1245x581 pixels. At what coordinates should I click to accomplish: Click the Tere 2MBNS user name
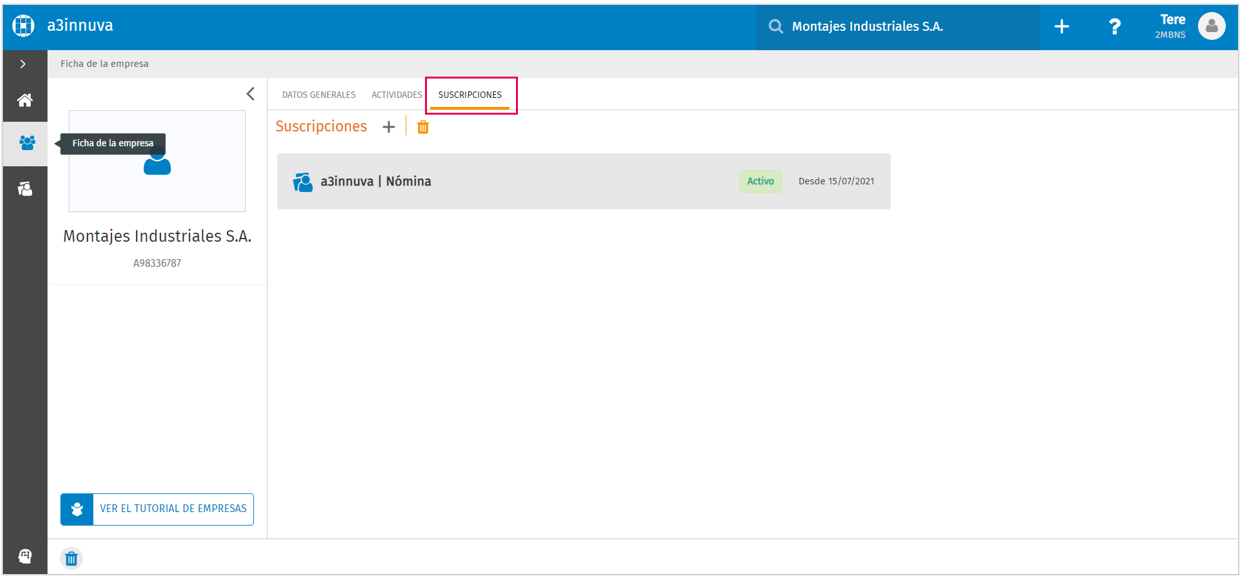pos(1171,27)
